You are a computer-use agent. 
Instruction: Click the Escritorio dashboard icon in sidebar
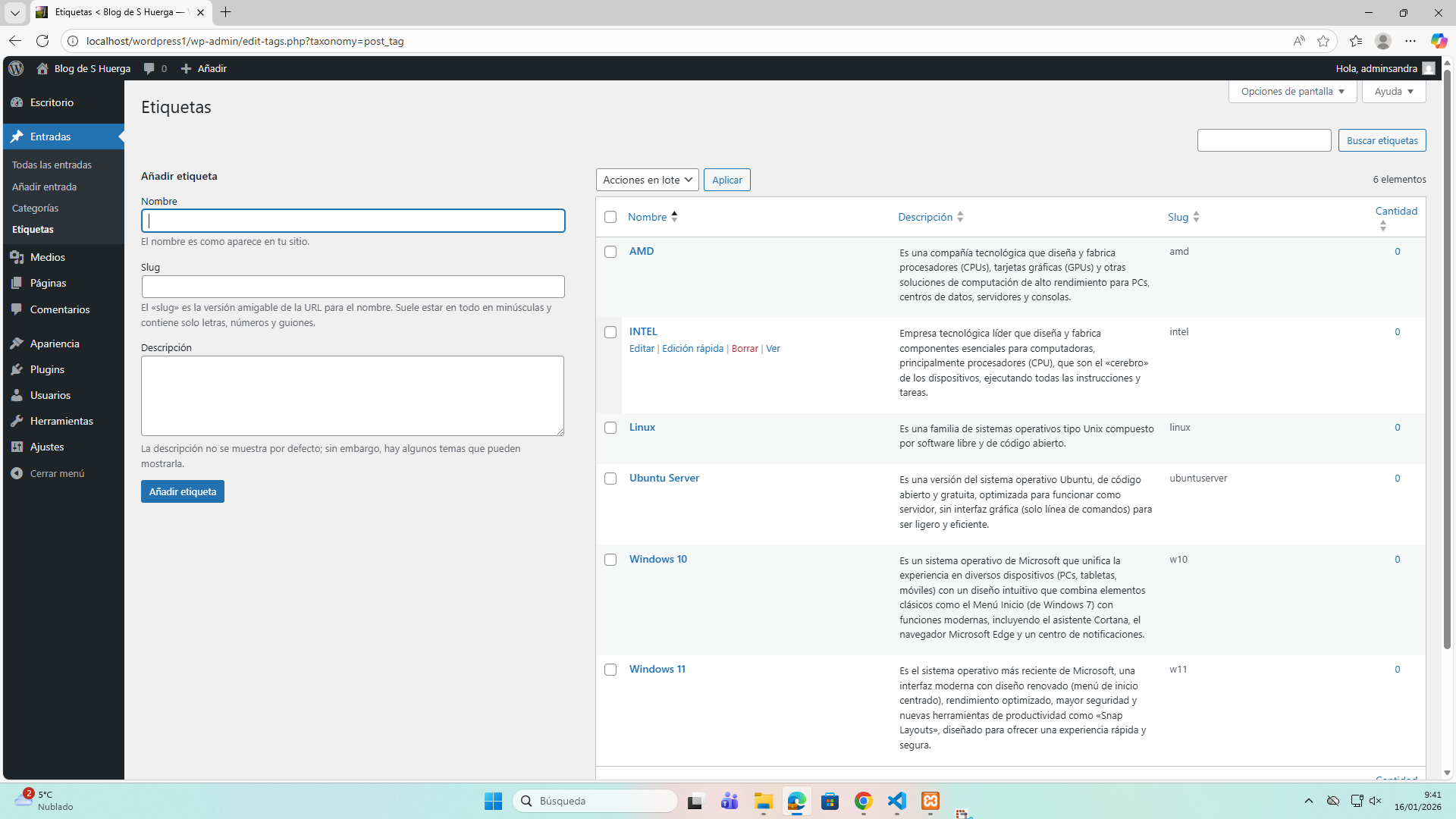pos(17,102)
